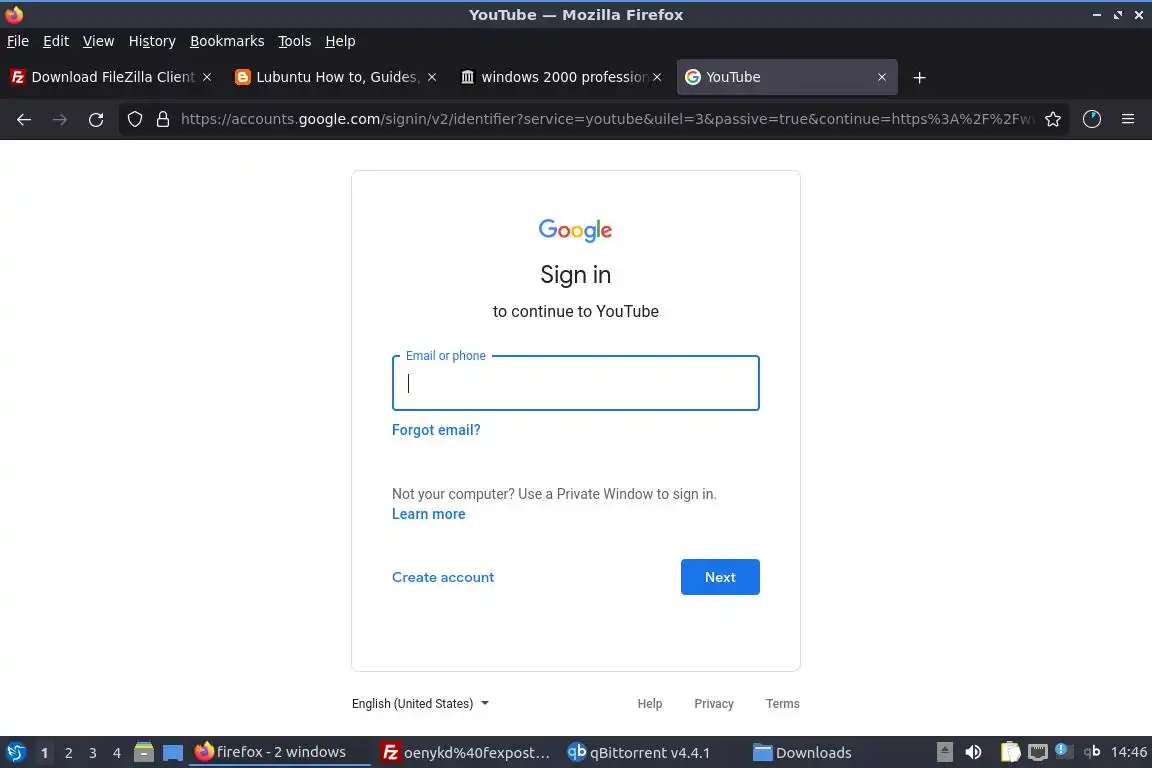
Task: Close the Download FileZilla Client tab
Action: tap(207, 77)
